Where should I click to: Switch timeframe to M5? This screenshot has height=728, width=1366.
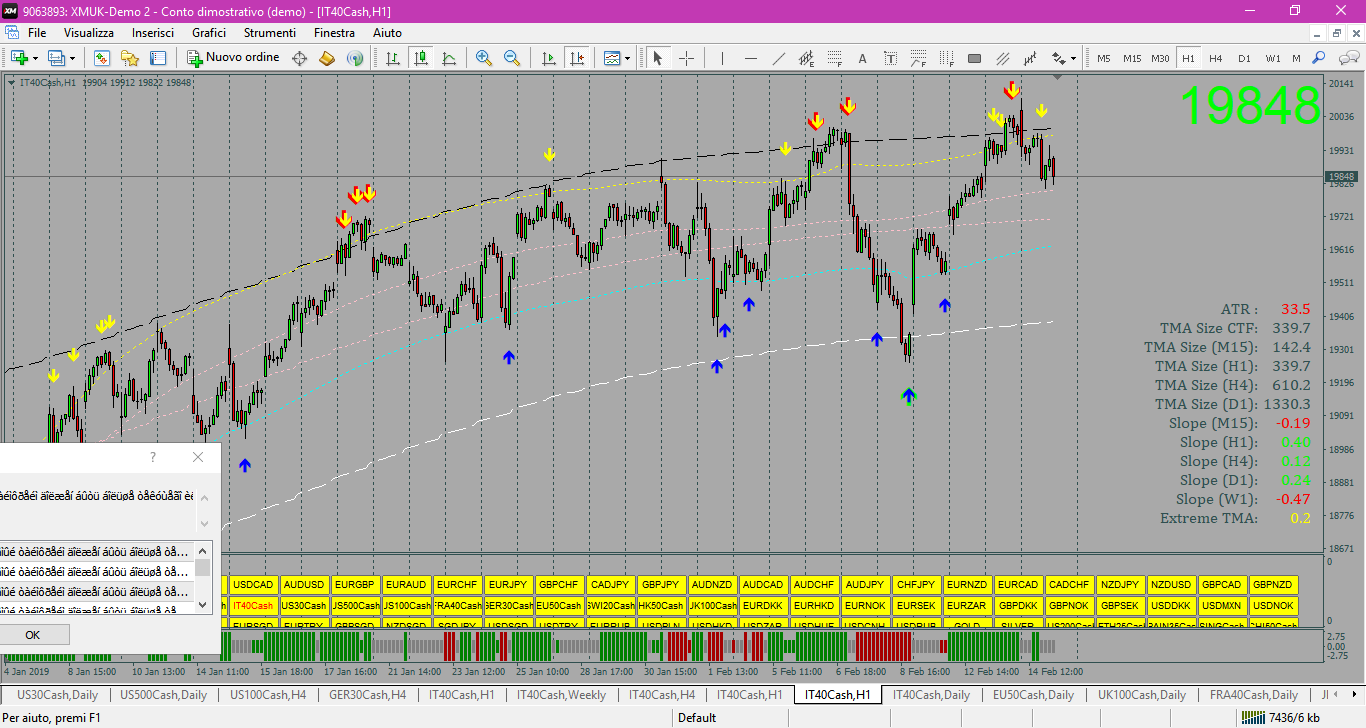[1103, 58]
